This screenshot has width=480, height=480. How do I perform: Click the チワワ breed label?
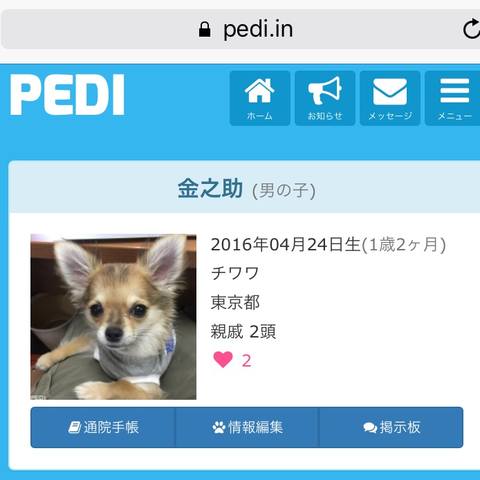(235, 273)
